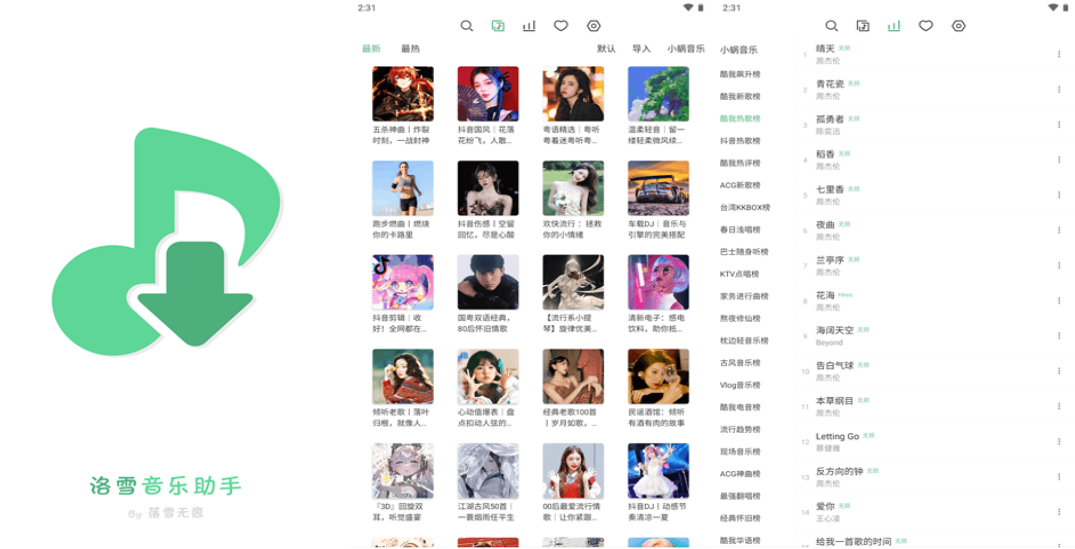Open the 小蜗音乐 source selector above the board list
The height and width of the screenshot is (549, 1075).
pyautogui.click(x=738, y=49)
